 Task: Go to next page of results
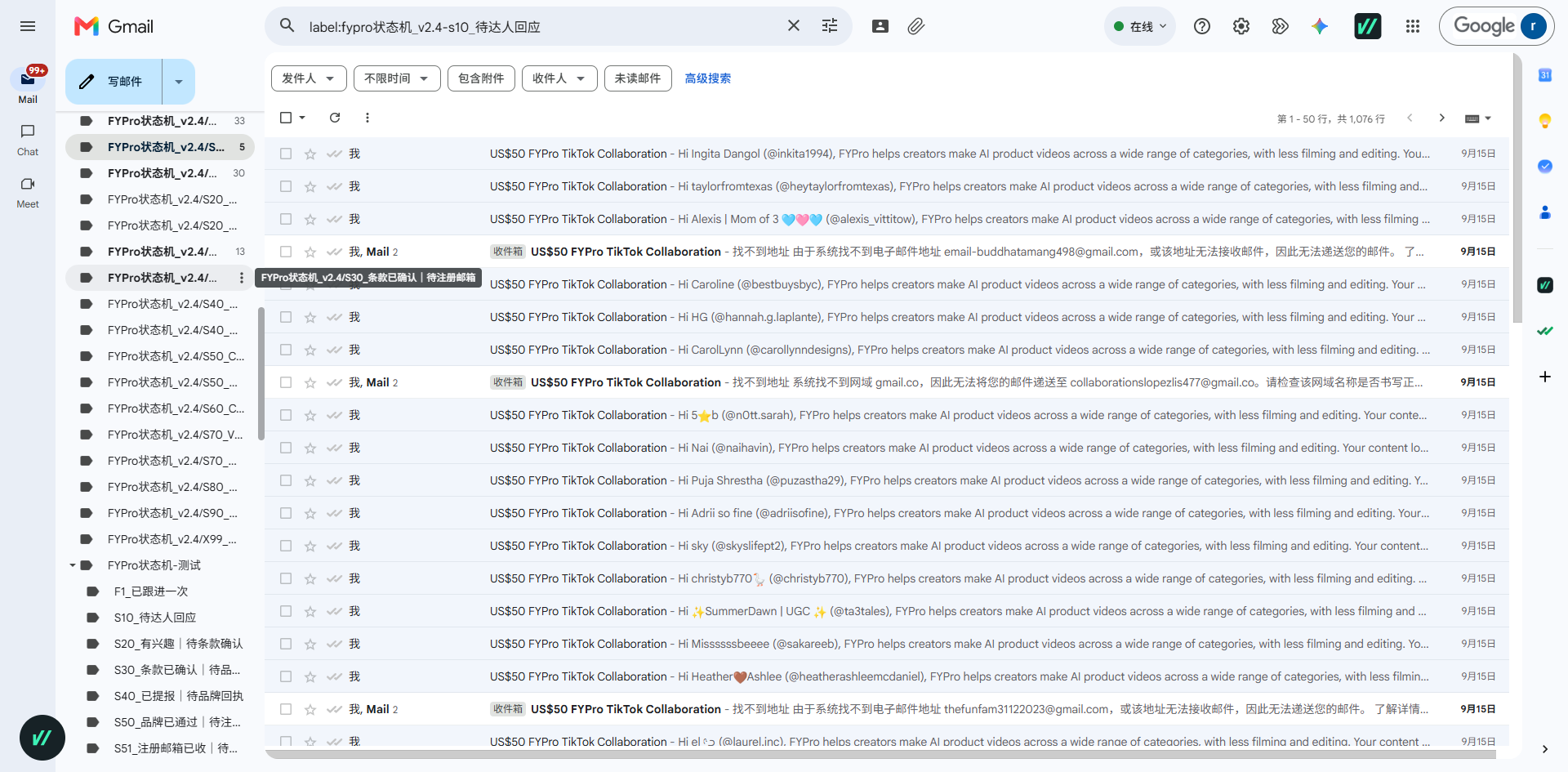(1442, 118)
